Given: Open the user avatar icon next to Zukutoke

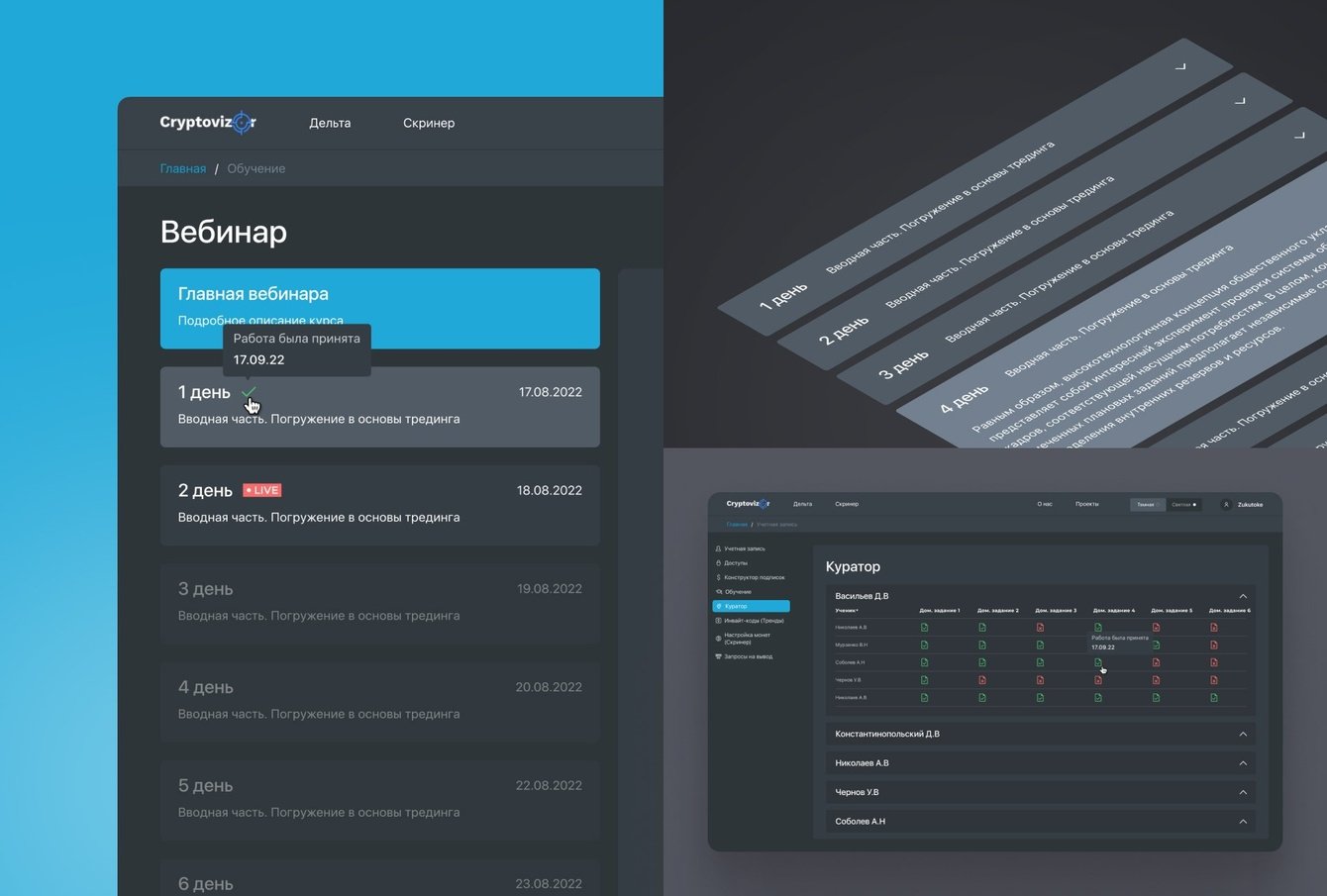Looking at the screenshot, I should 1226,504.
